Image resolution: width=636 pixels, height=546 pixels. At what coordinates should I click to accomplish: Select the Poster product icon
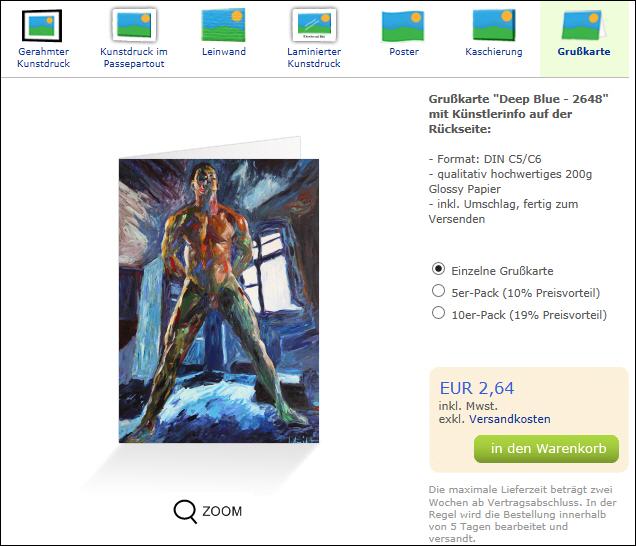(403, 26)
